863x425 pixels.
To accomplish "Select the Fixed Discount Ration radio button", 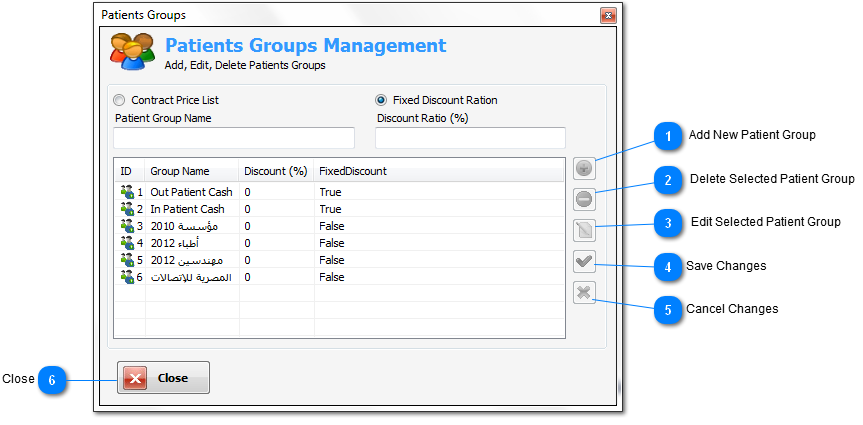I will click(381, 100).
